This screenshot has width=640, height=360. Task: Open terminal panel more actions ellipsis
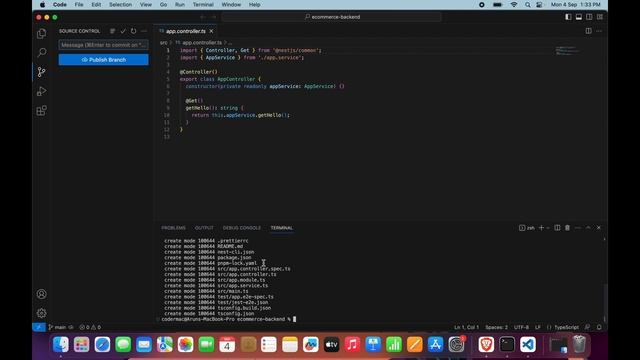pyautogui.click(x=578, y=228)
